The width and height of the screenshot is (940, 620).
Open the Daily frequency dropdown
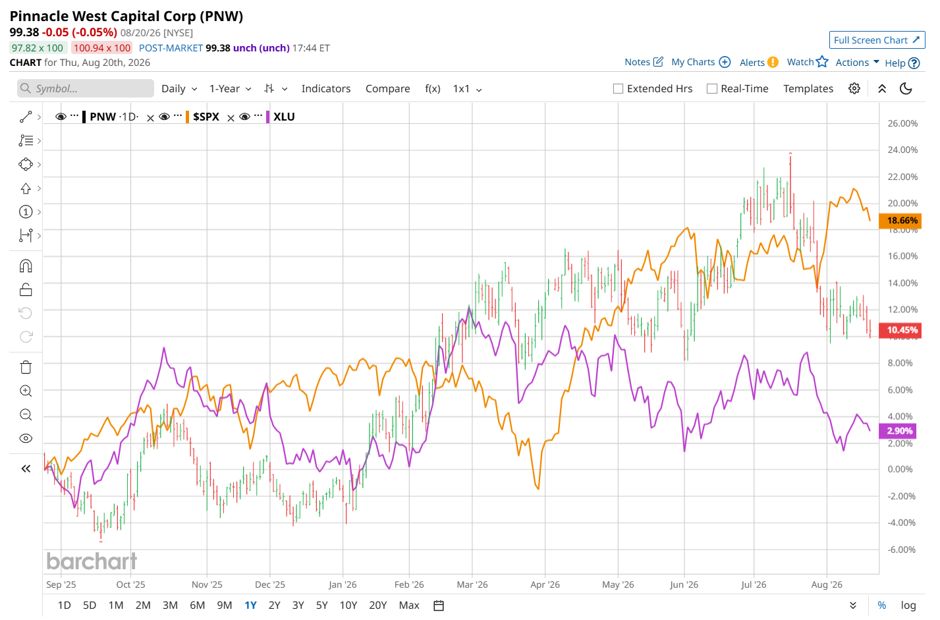179,89
